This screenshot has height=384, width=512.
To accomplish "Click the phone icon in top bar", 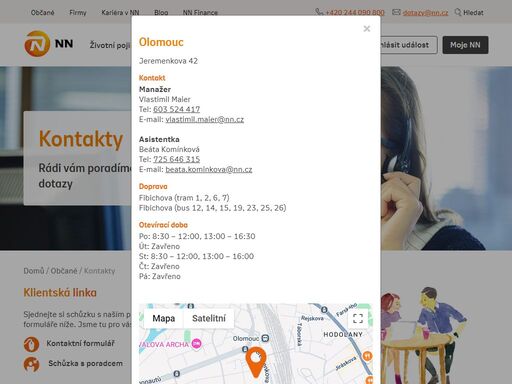I will [319, 12].
